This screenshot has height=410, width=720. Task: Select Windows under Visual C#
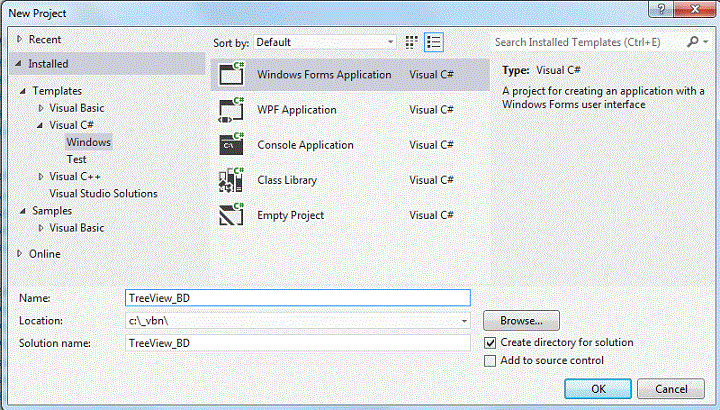pyautogui.click(x=89, y=142)
